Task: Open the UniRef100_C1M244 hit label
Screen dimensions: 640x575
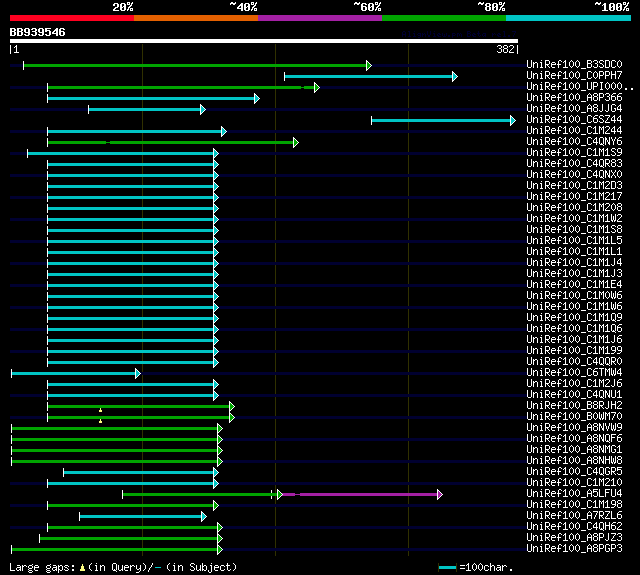Action: [x=574, y=131]
